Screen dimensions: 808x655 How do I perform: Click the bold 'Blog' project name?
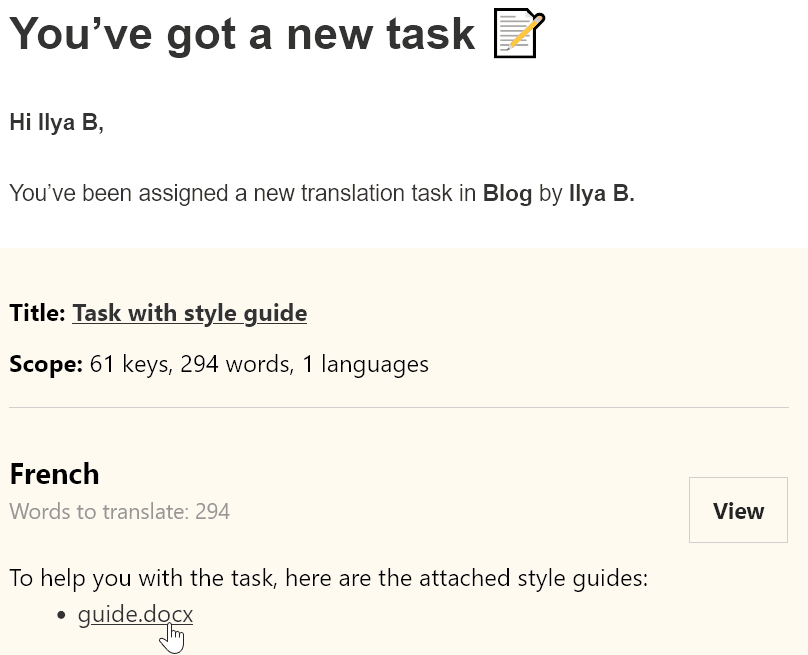pos(507,194)
